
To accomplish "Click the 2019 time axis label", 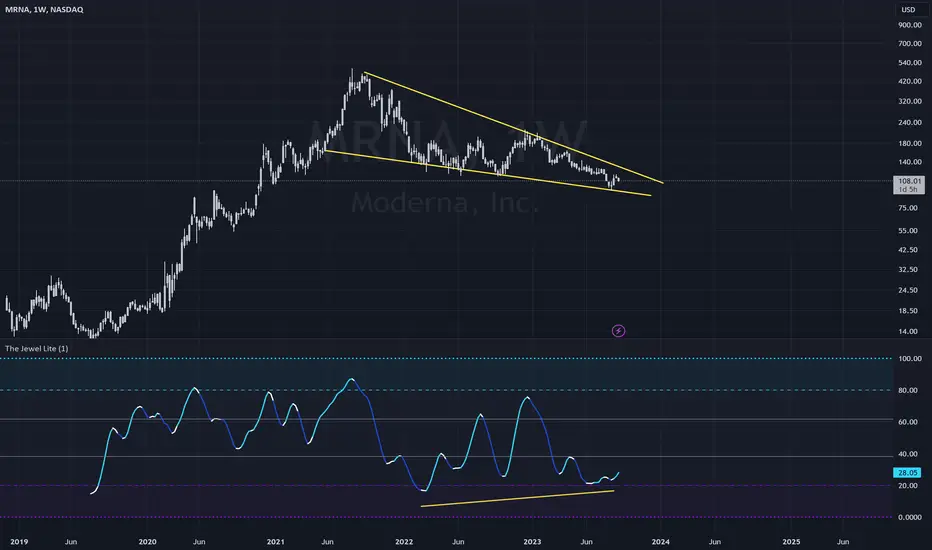I will [x=19, y=542].
